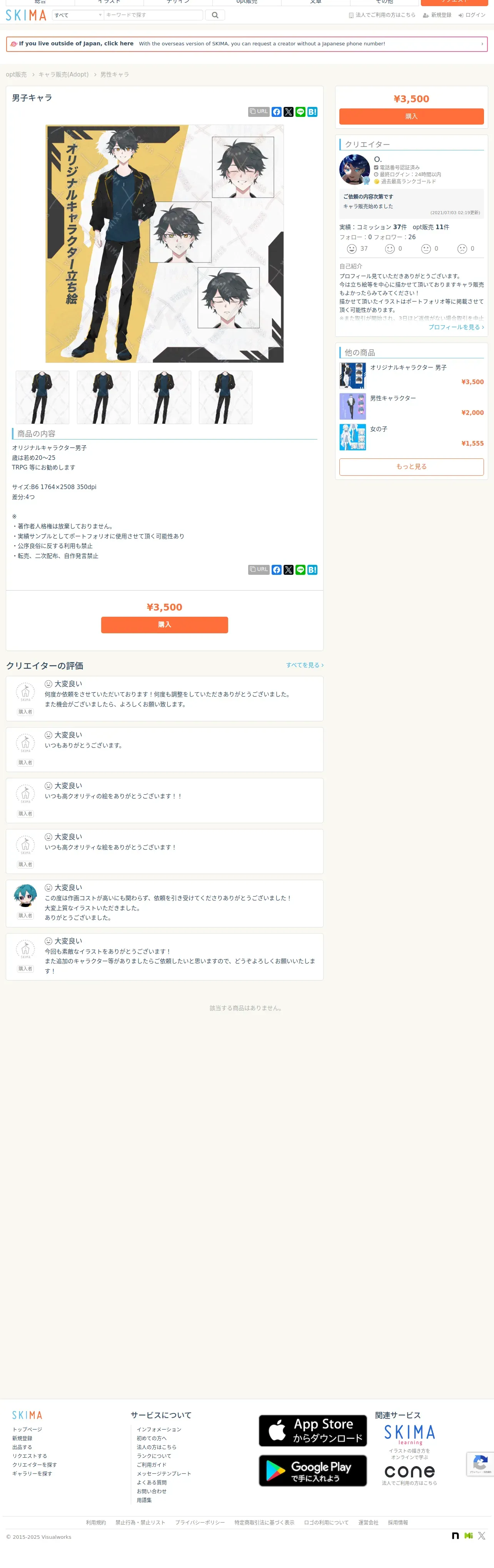Open ご利用ガイド footer link
This screenshot has width=494, height=1568.
[x=152, y=1465]
